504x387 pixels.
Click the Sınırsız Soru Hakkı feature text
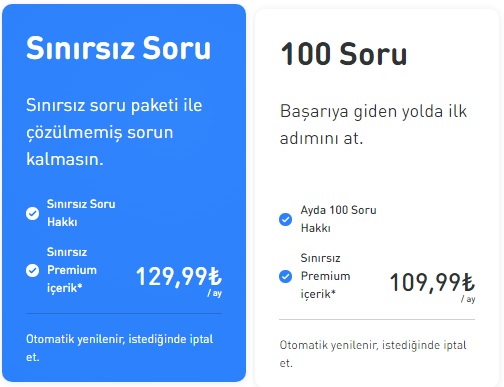click(81, 213)
